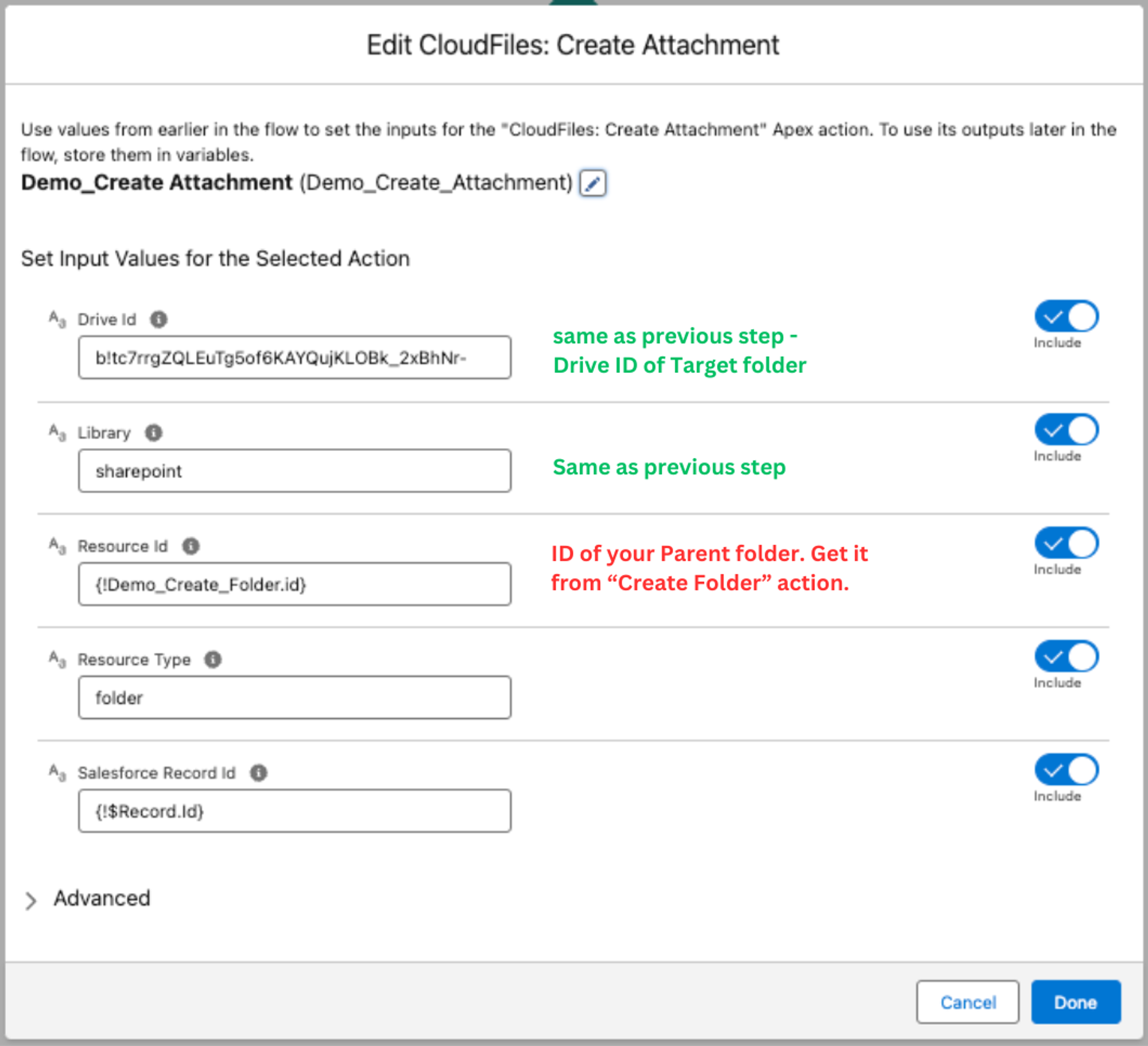The height and width of the screenshot is (1046, 1148).
Task: Click the info icon beside Drive Id
Action: [x=159, y=319]
